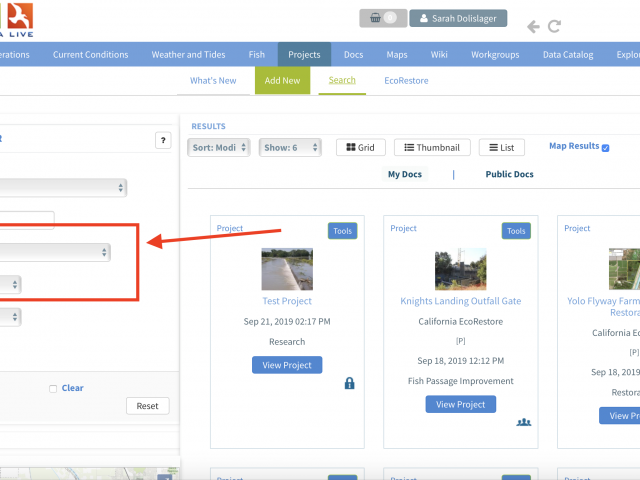Screen dimensions: 640x480
Task: Click the Test Project thumbnail image
Action: coord(287,269)
